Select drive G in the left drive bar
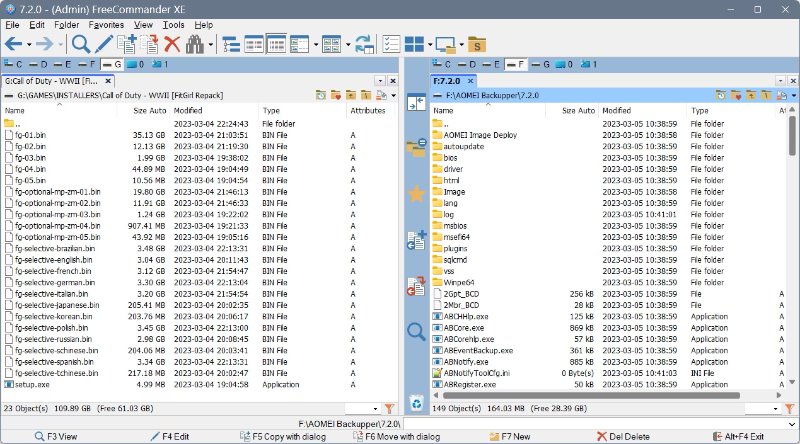Screen dimensions: 800x444 [x=112, y=64]
